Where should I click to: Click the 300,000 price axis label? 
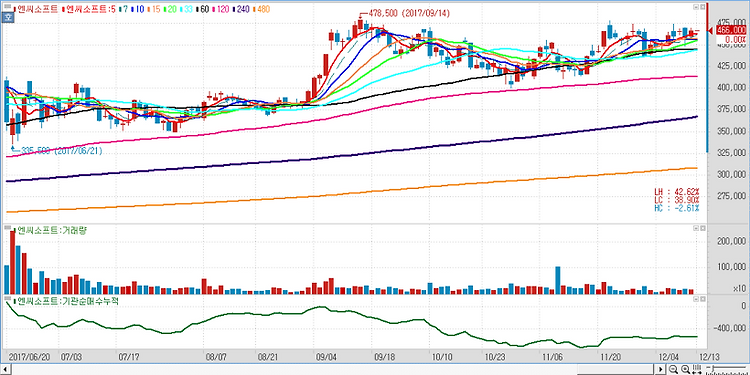[x=731, y=175]
